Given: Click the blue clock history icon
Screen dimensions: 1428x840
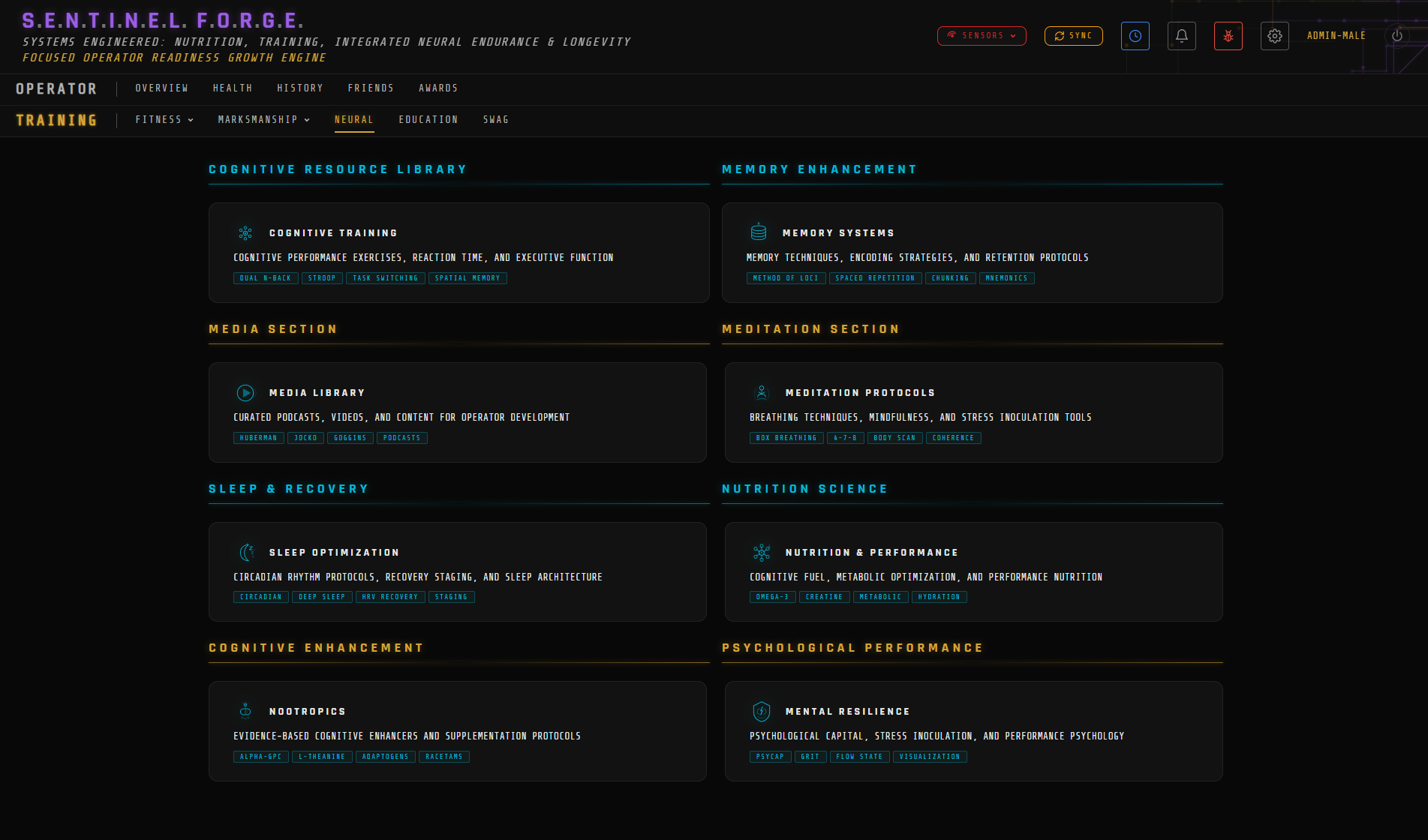Looking at the screenshot, I should coord(1135,35).
